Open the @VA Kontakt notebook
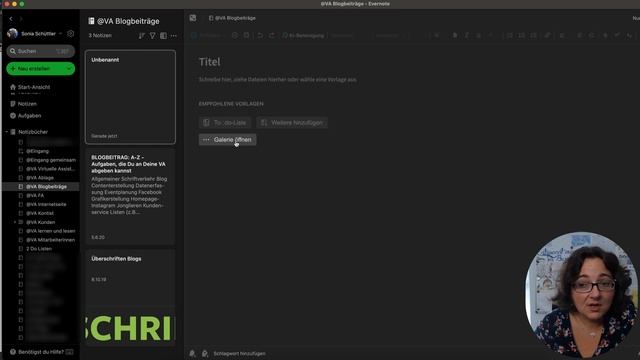Image resolution: width=640 pixels, height=360 pixels. [40, 213]
